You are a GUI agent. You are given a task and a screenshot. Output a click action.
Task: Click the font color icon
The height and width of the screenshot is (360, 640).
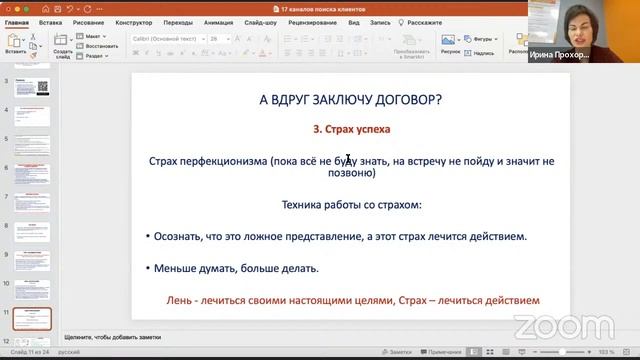tap(263, 53)
